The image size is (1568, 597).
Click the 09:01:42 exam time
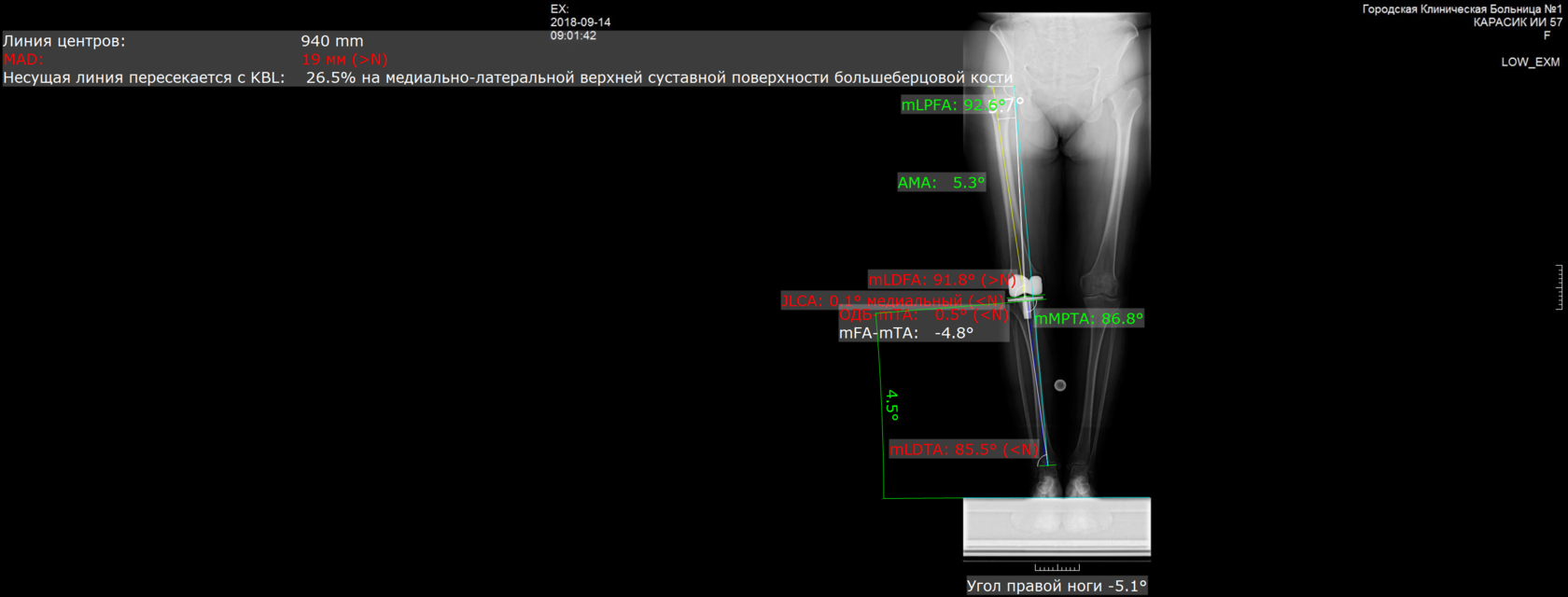573,35
